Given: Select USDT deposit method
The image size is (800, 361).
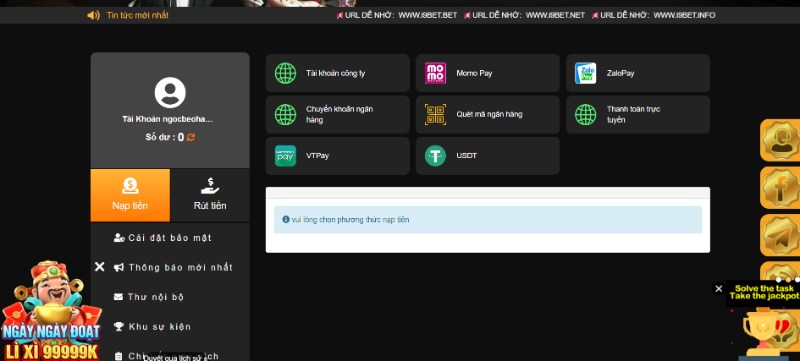Looking at the screenshot, I should 487,156.
